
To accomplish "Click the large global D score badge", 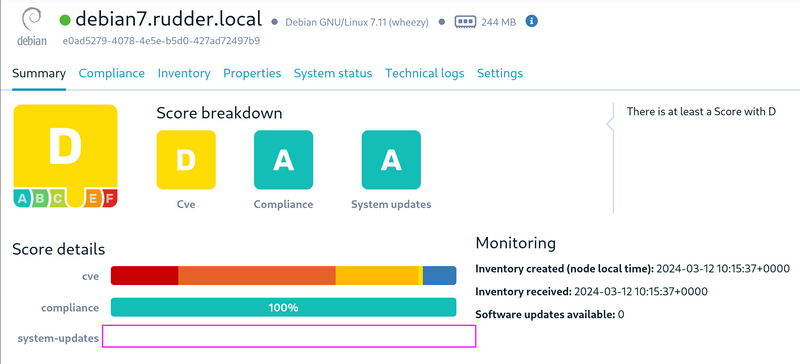I will pos(65,147).
